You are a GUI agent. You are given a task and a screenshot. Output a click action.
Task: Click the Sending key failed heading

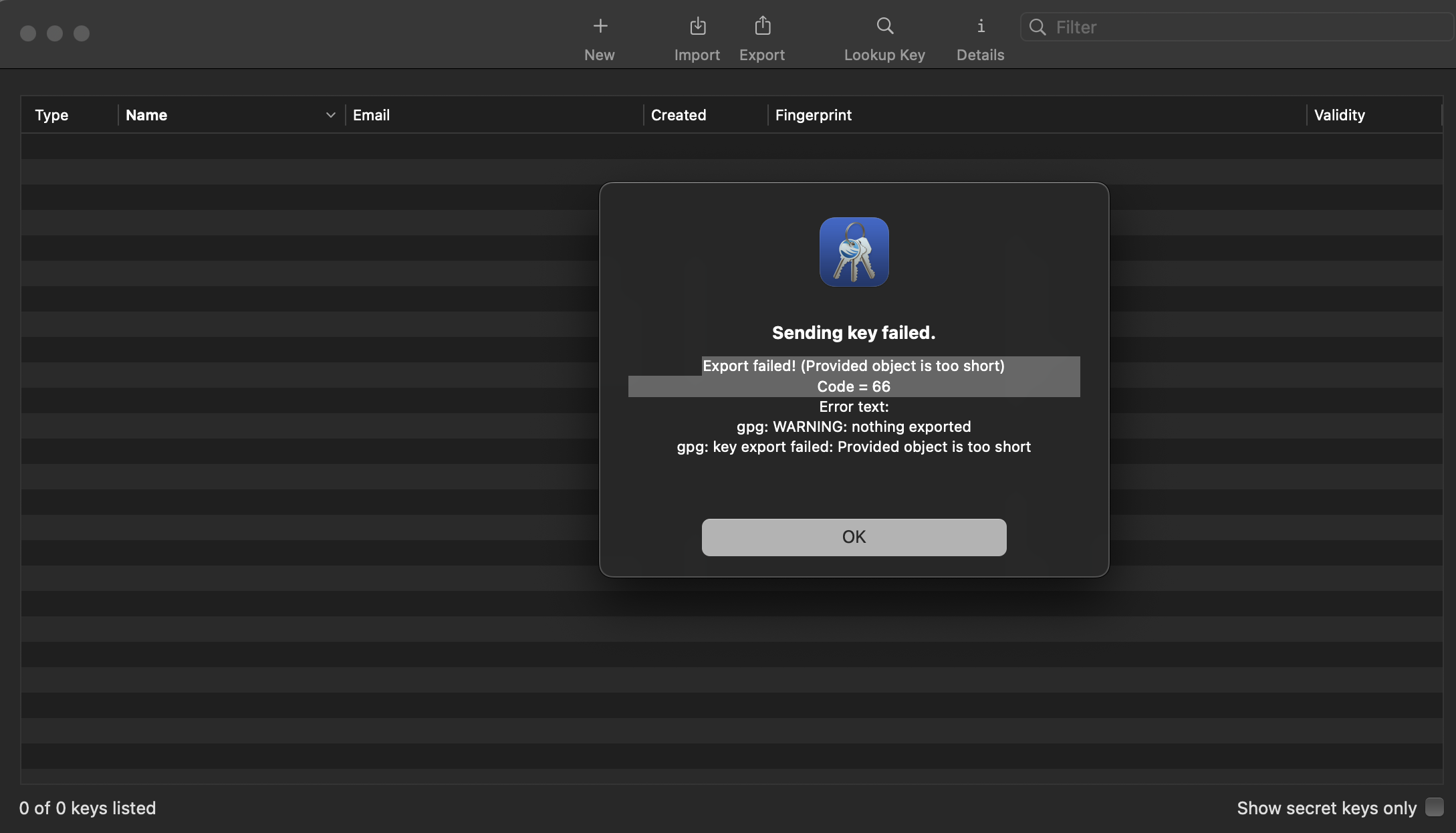(854, 332)
